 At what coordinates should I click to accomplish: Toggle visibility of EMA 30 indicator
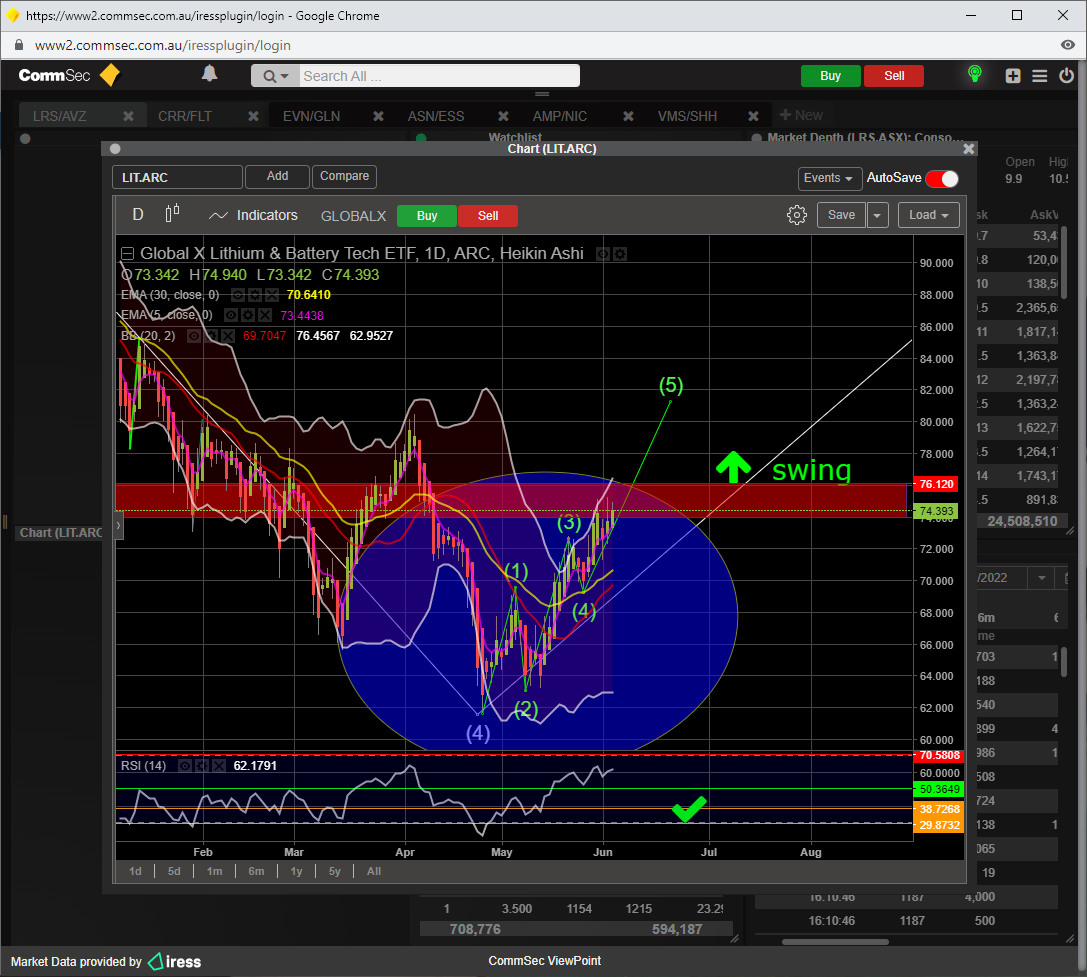coord(238,295)
